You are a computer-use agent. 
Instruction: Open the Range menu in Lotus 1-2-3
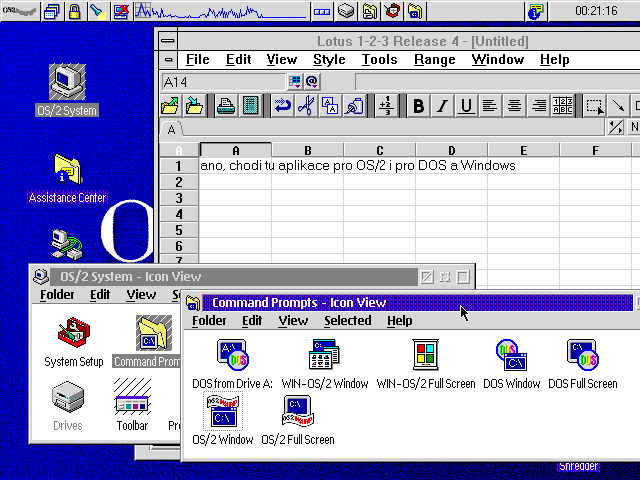coord(435,60)
